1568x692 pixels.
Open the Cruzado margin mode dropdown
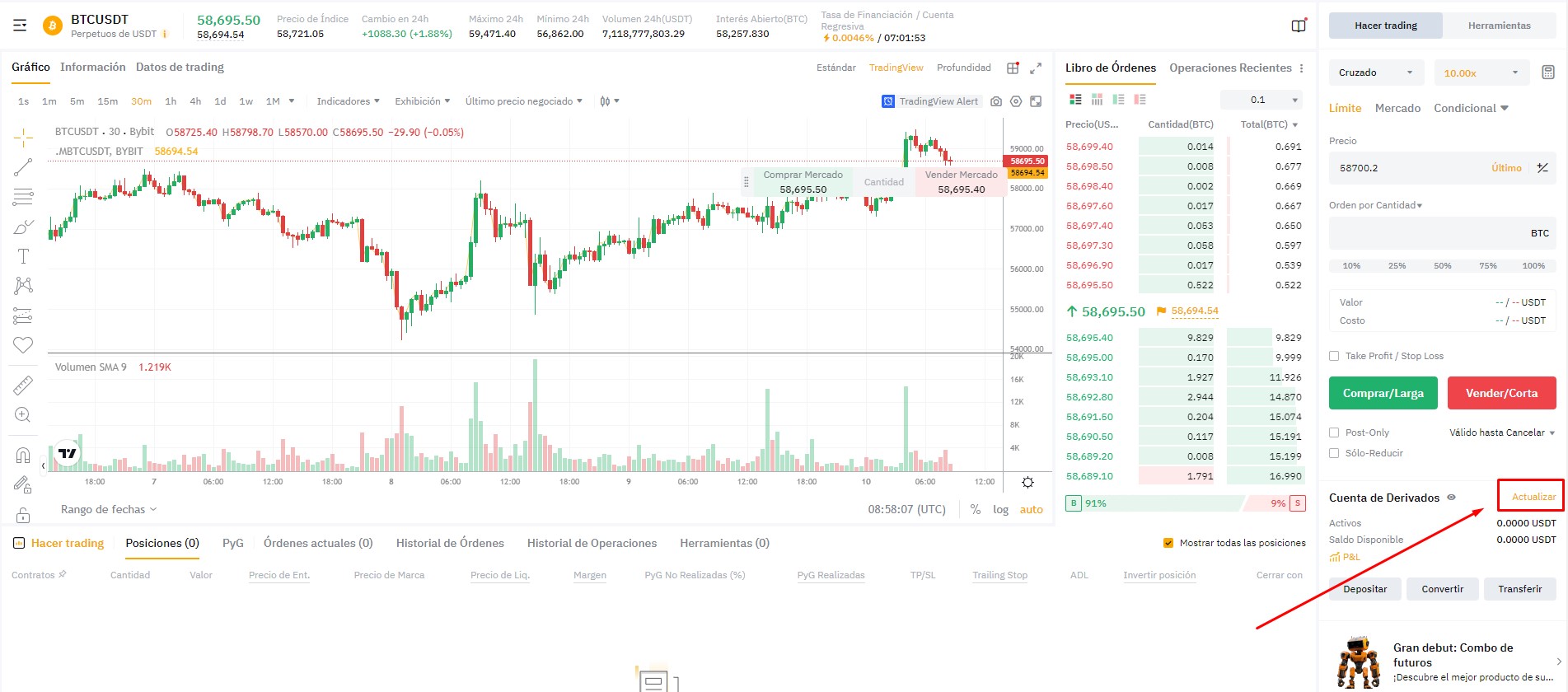point(1375,72)
